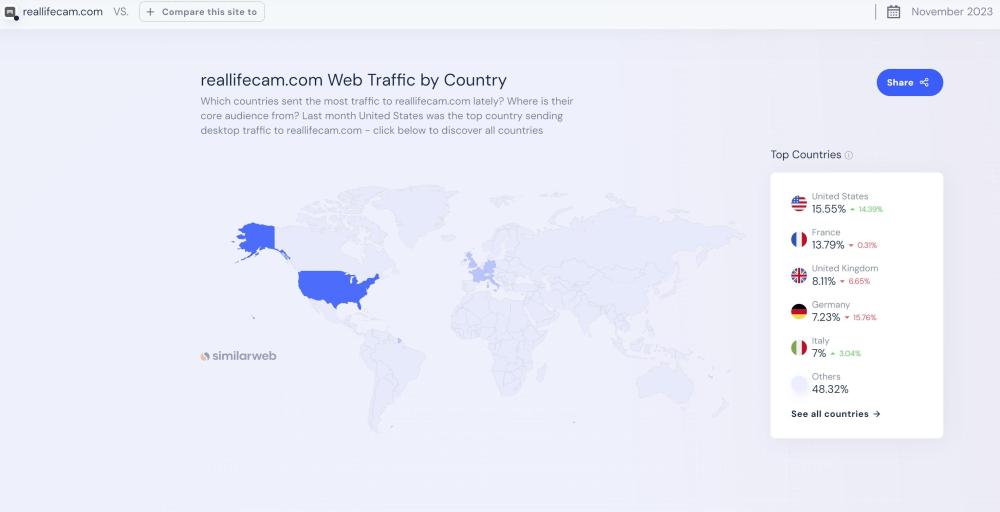Click the France flag icon
The width and height of the screenshot is (1000, 512).
coord(798,239)
